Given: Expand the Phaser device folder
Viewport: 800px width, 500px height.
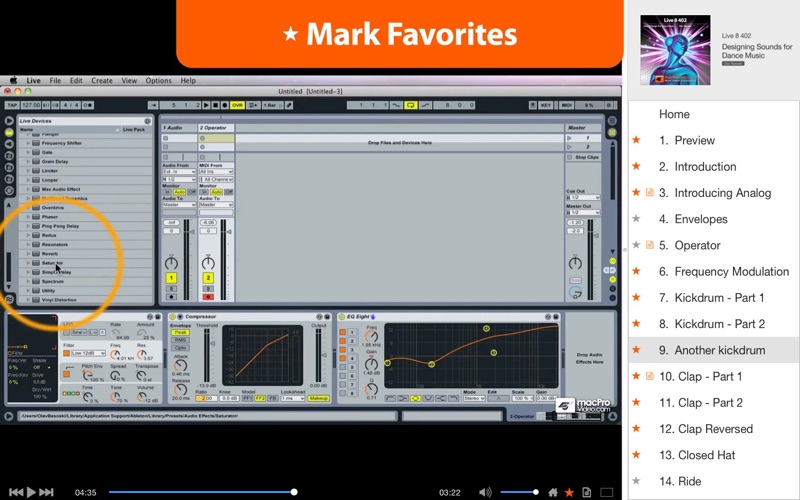Looking at the screenshot, I should pyautogui.click(x=28, y=217).
